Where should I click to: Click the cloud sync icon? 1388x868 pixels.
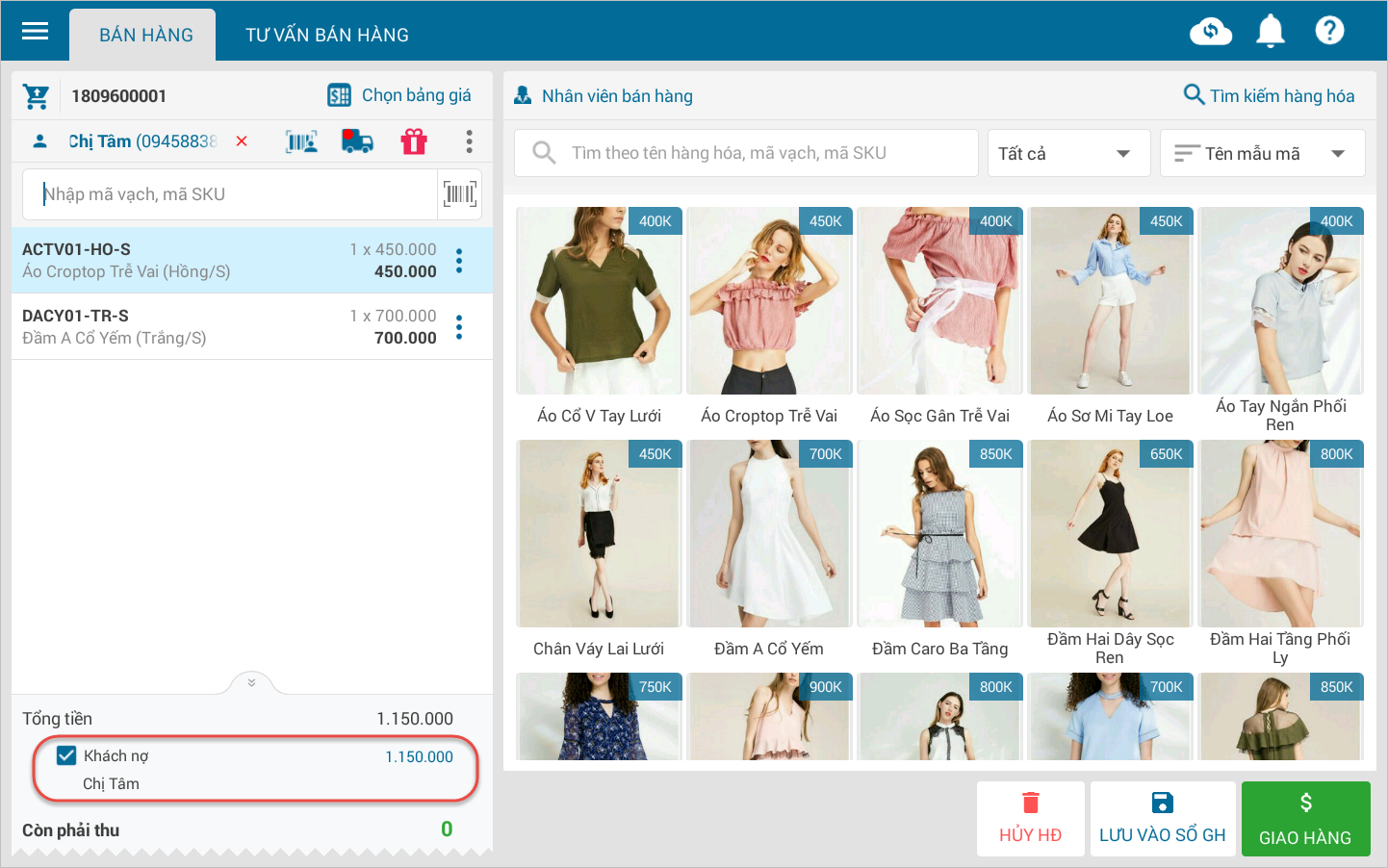[x=1210, y=32]
